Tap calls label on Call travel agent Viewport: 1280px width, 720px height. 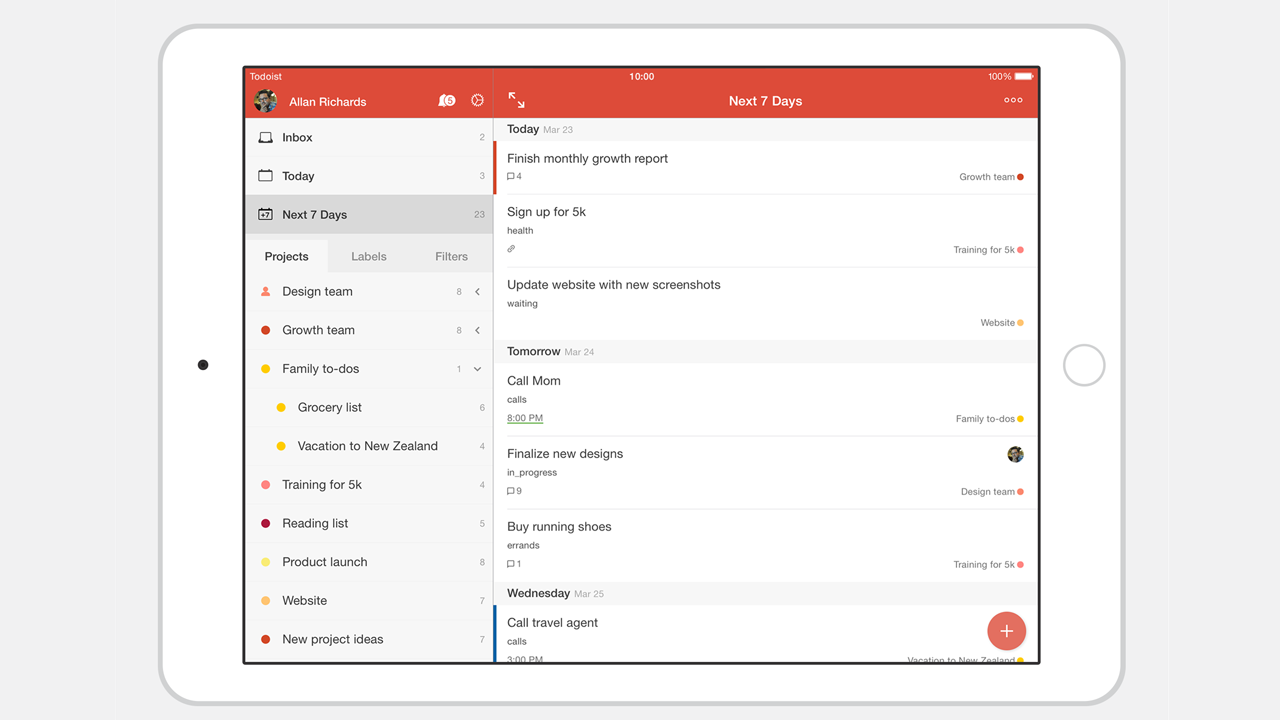(517, 642)
